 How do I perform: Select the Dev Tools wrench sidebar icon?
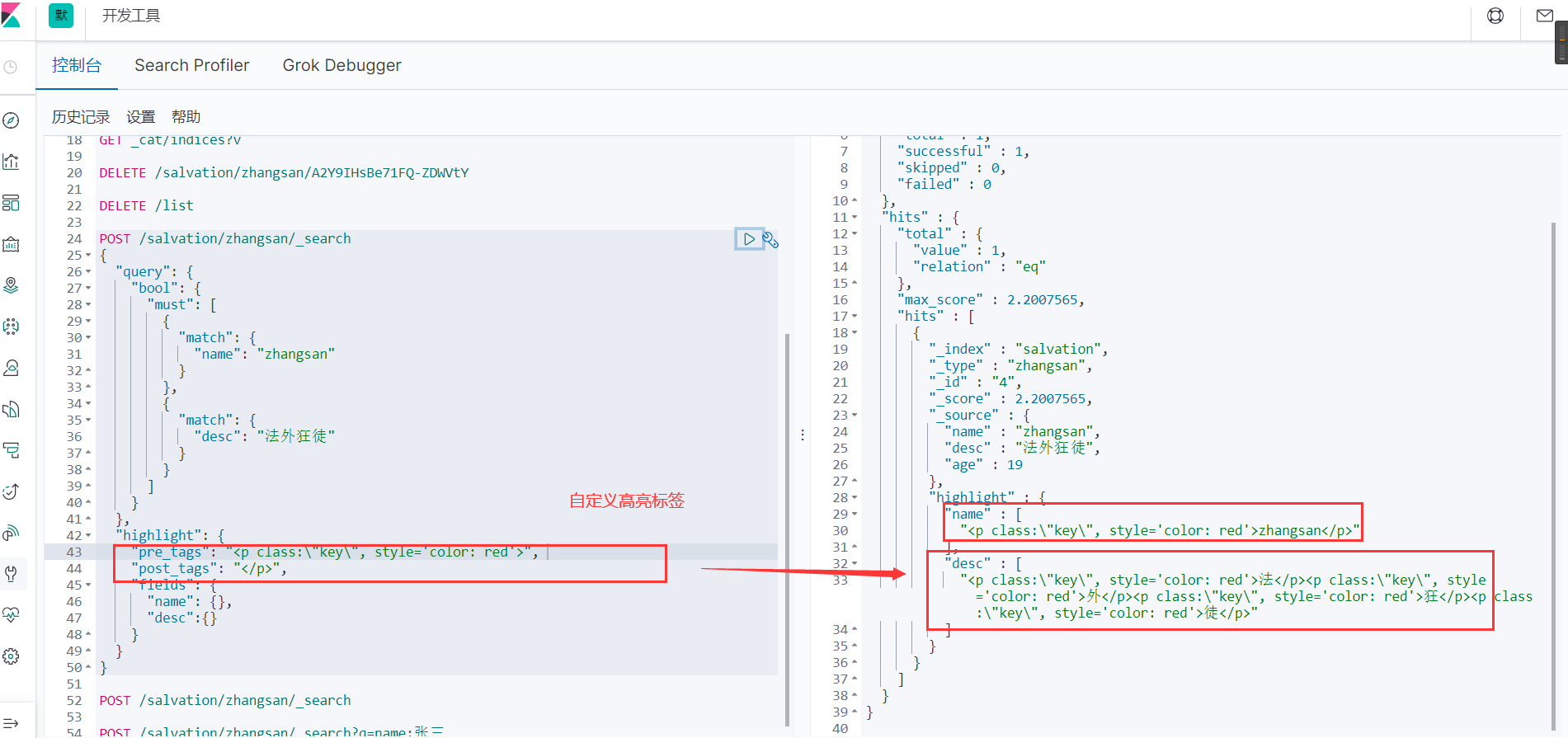pos(12,574)
